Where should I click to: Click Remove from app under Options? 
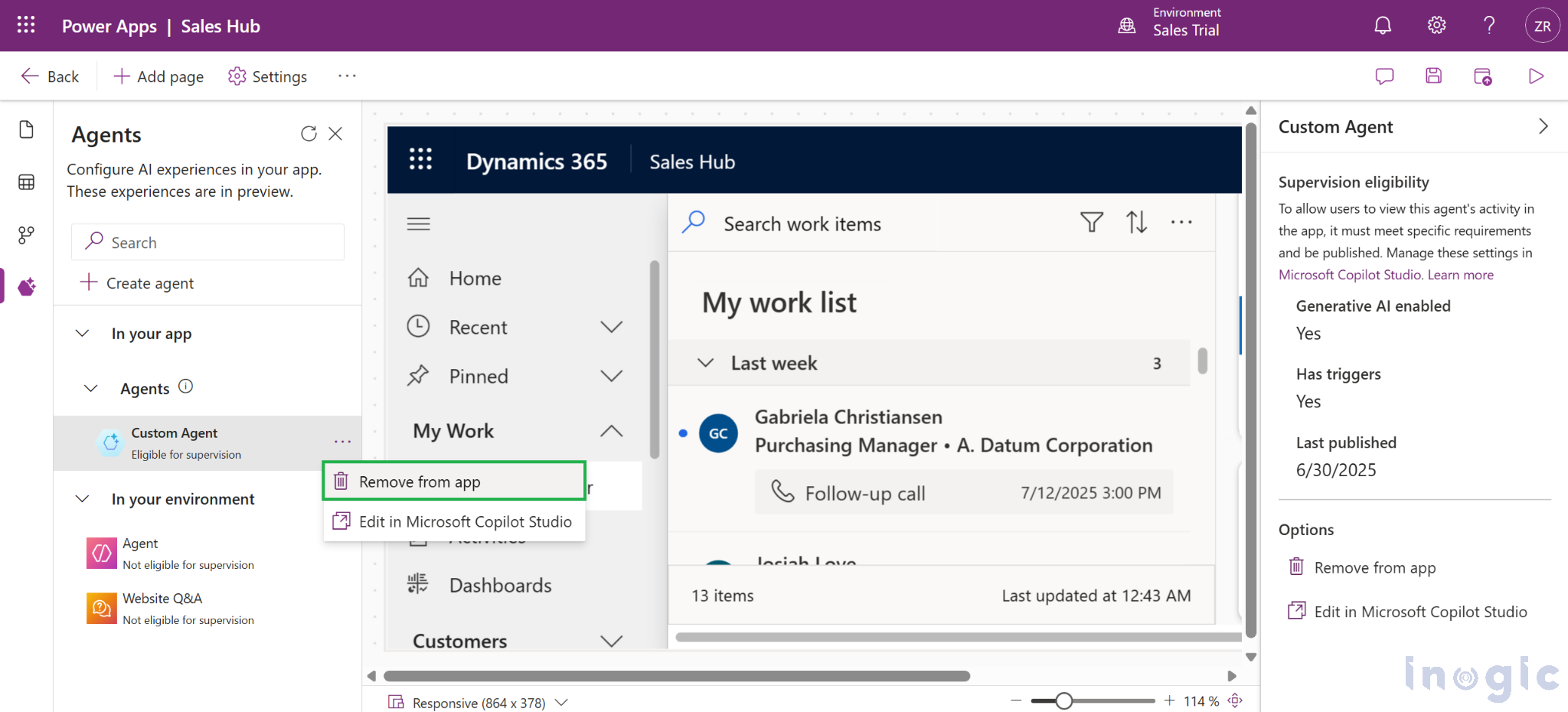[1363, 567]
